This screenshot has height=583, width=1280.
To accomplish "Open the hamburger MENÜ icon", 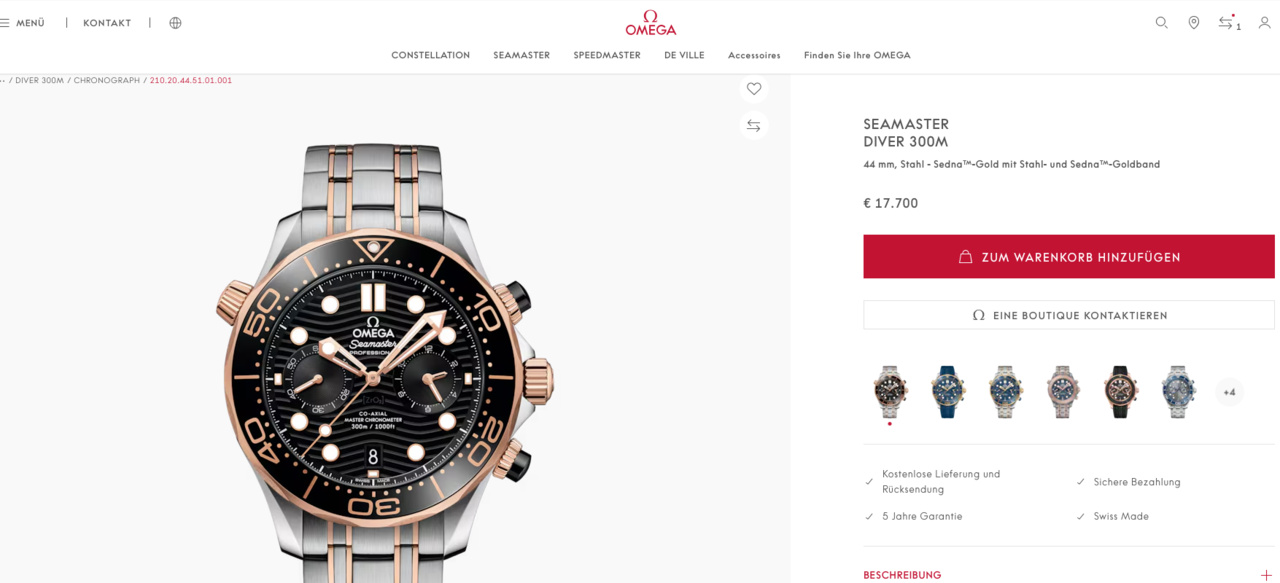I will point(5,23).
